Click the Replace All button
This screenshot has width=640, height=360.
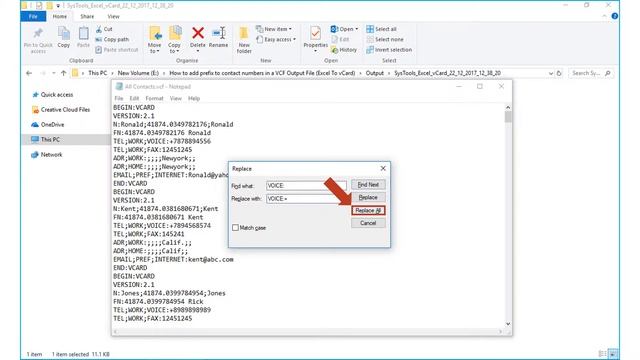click(x=368, y=211)
